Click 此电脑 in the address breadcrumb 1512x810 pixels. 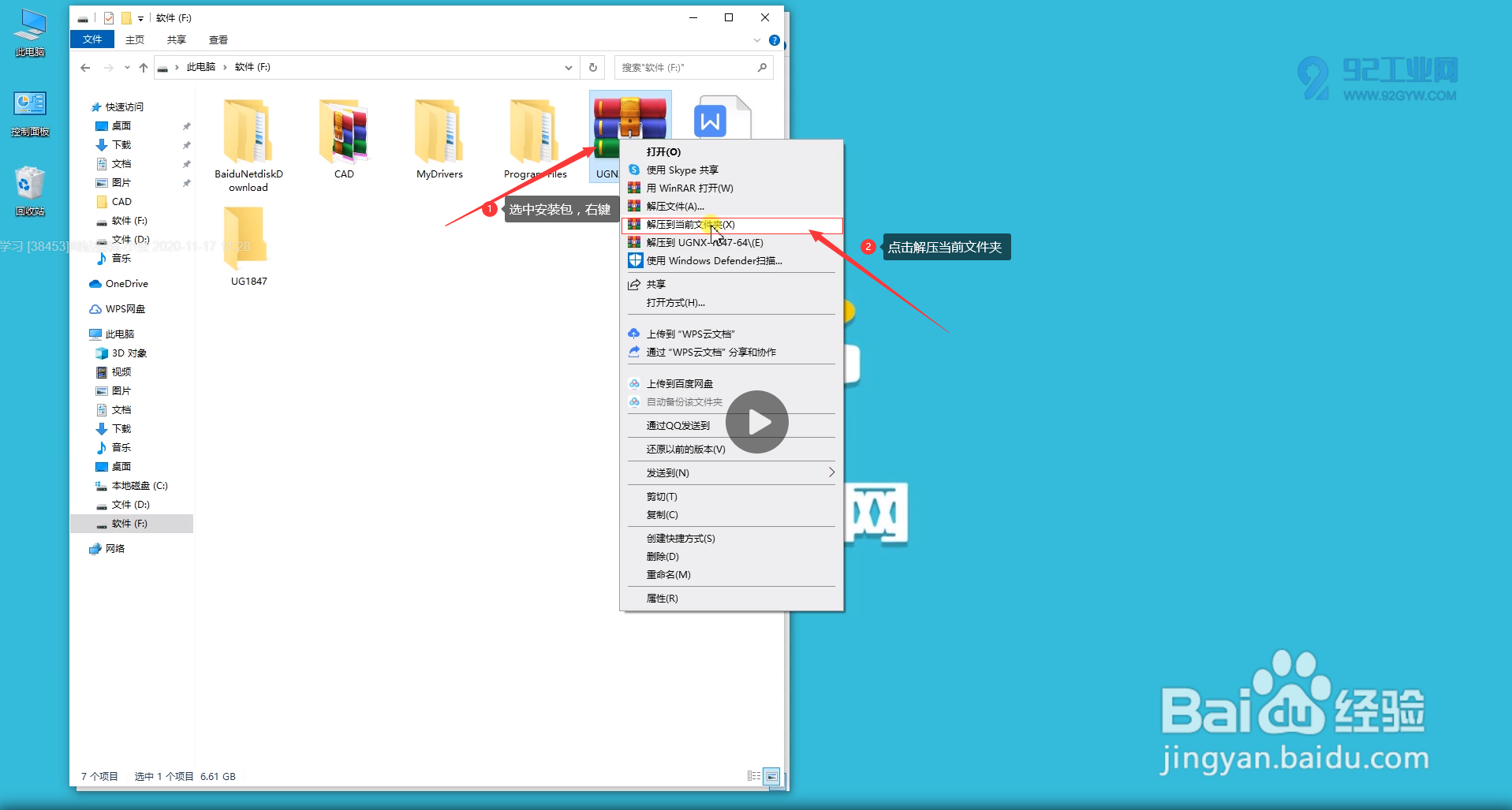200,67
